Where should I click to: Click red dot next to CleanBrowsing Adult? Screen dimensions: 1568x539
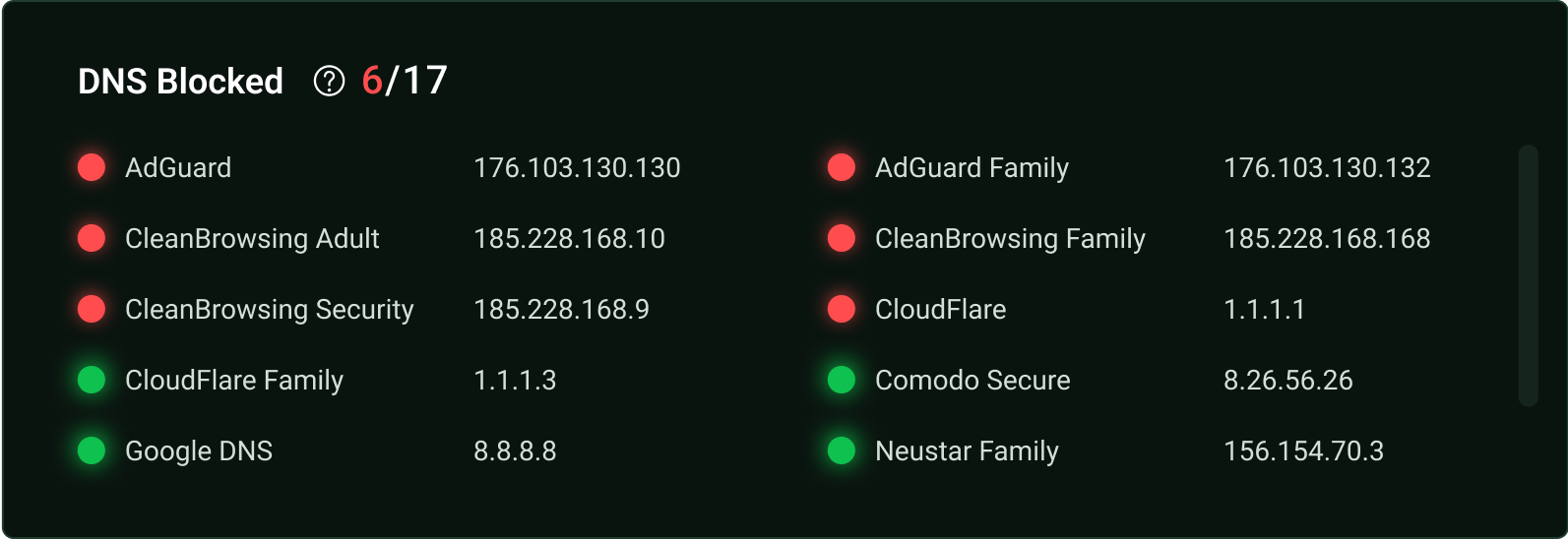[x=92, y=238]
